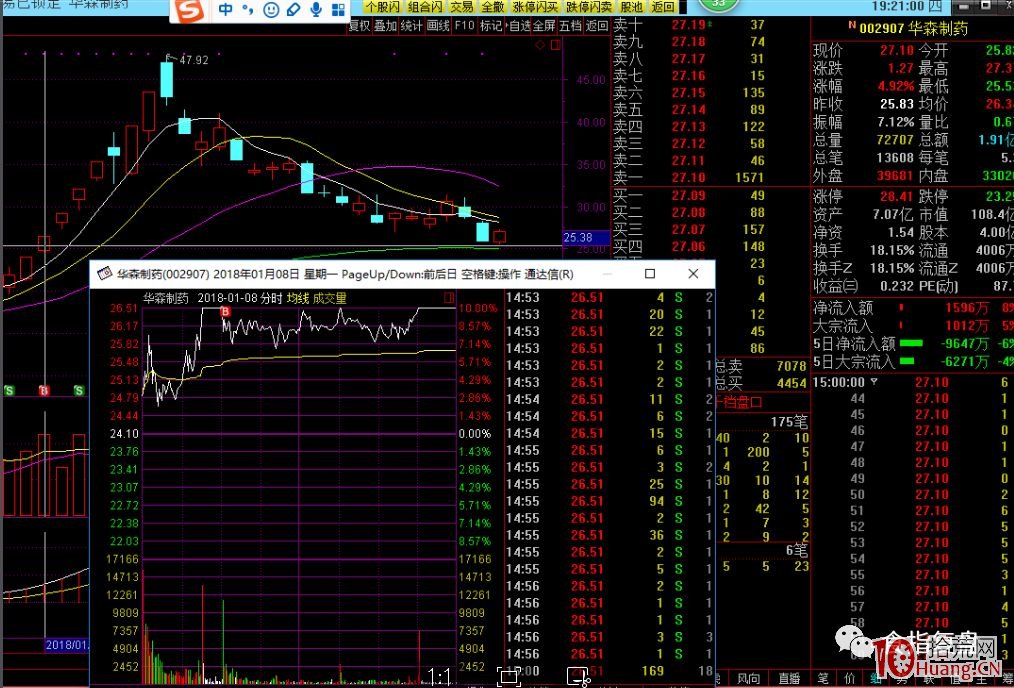Image resolution: width=1014 pixels, height=688 pixels.
Task: Click small red box icon in intraday header
Action: tap(450, 298)
